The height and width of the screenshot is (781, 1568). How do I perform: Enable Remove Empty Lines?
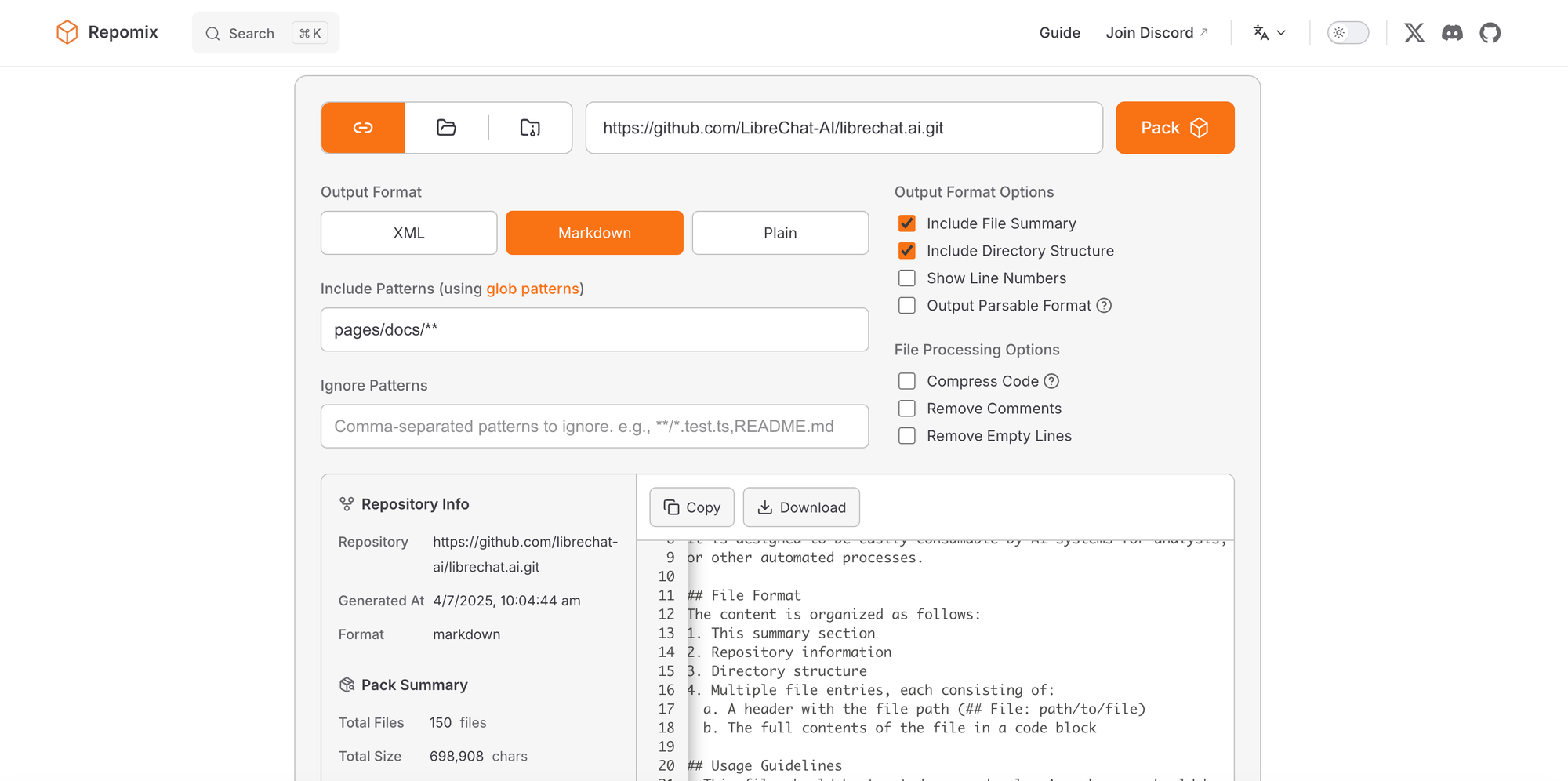coord(907,436)
